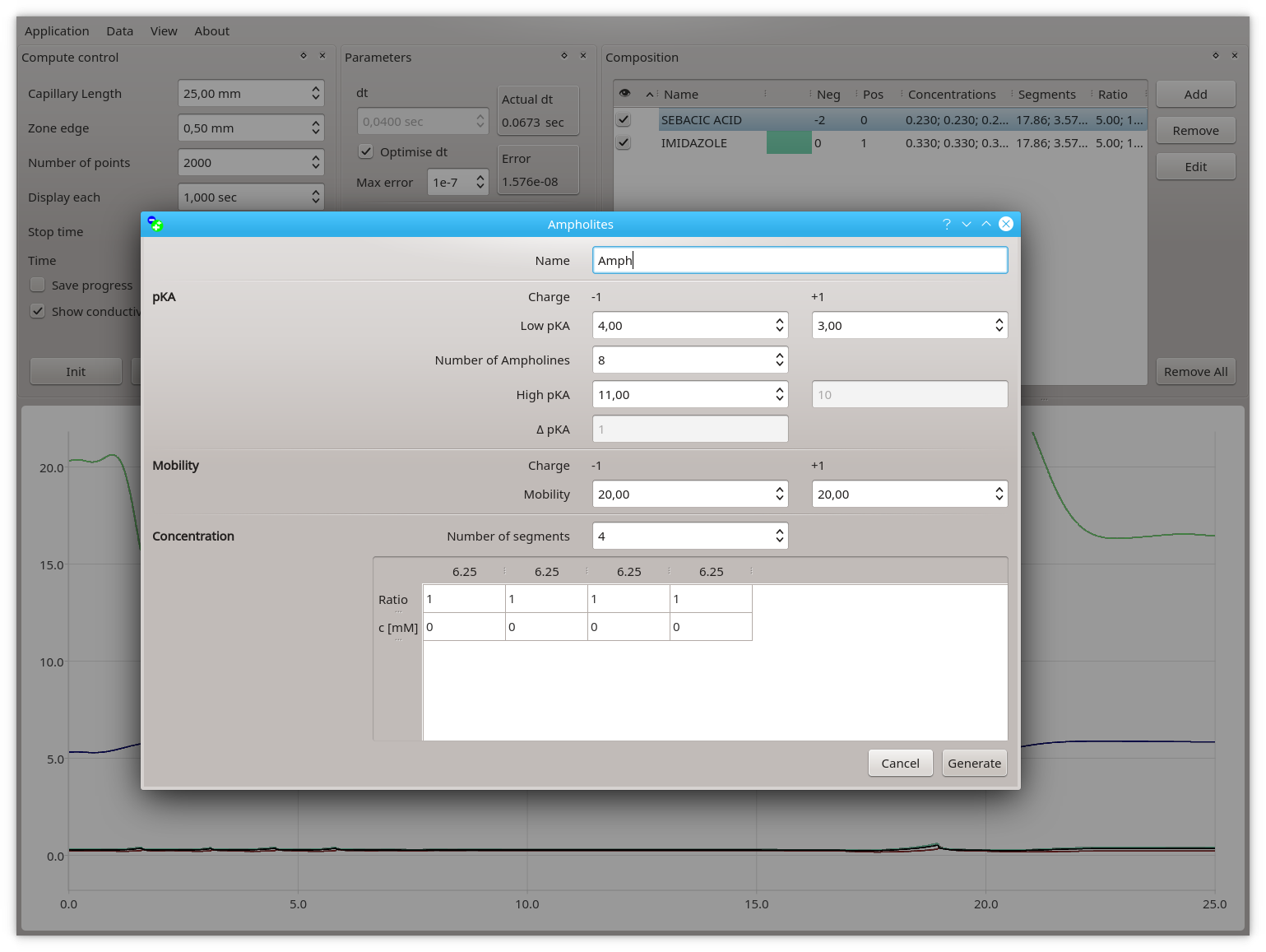Select the IMIDAZOLE row name
The height and width of the screenshot is (952, 1266).
point(693,142)
